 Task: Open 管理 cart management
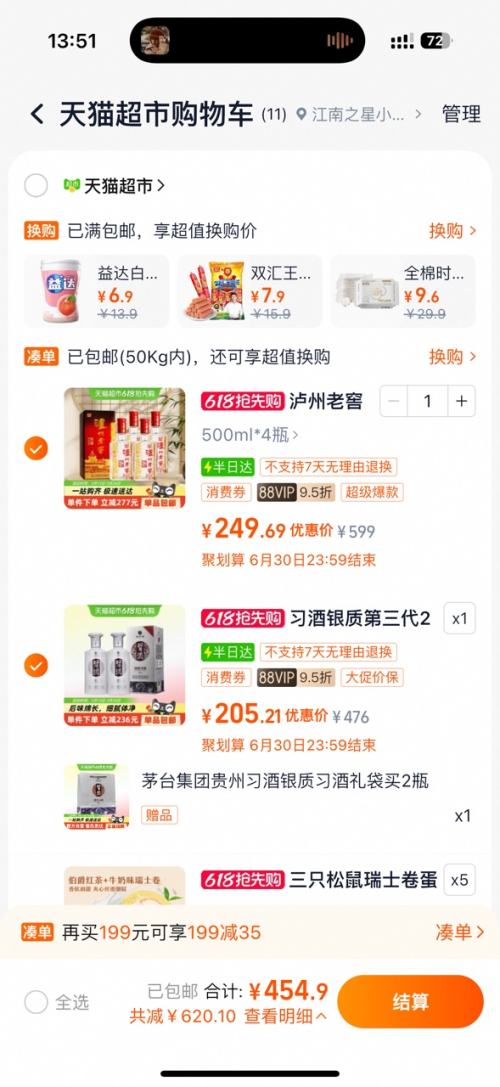461,114
